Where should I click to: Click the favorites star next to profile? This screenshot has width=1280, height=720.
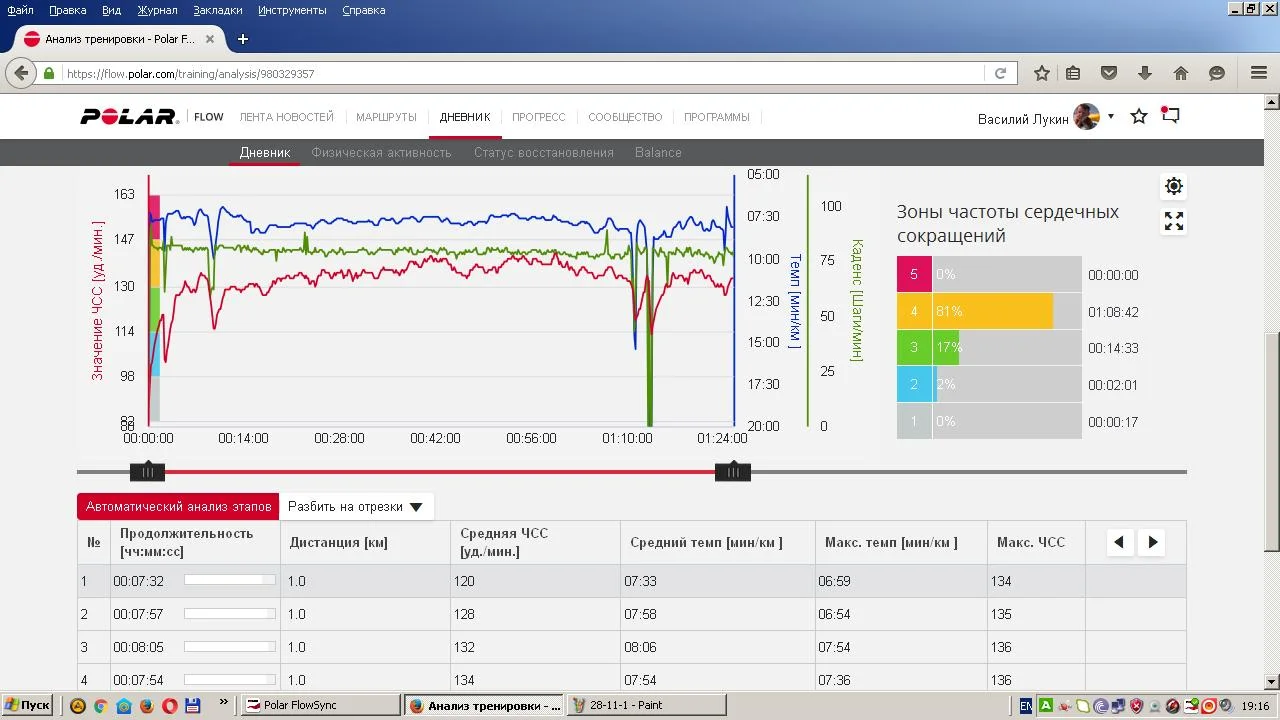click(x=1139, y=117)
